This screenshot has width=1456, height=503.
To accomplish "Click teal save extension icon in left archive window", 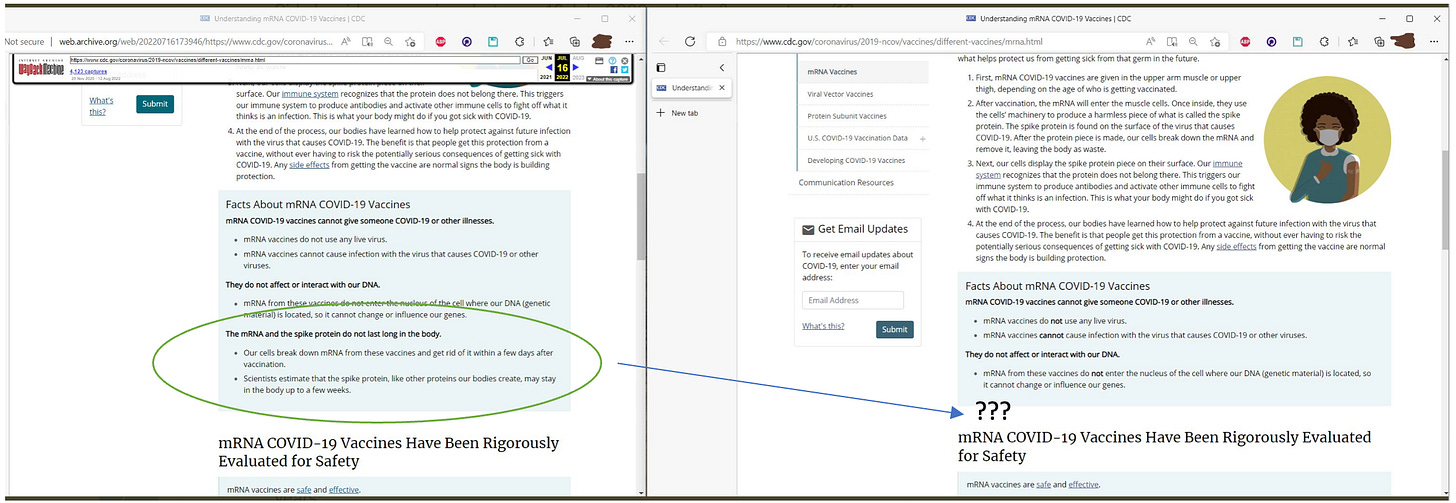I will tap(493, 42).
